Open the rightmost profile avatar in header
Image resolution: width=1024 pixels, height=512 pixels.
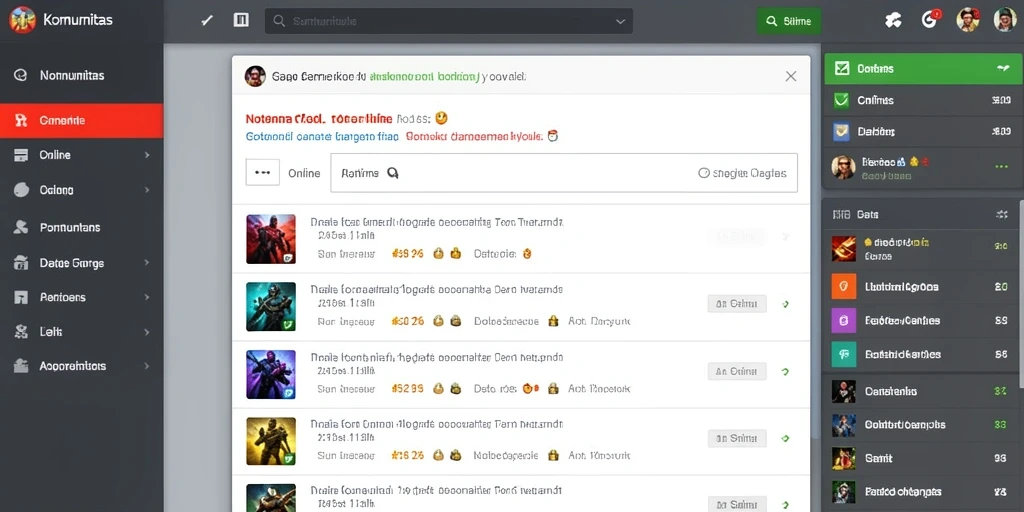pyautogui.click(x=1005, y=20)
